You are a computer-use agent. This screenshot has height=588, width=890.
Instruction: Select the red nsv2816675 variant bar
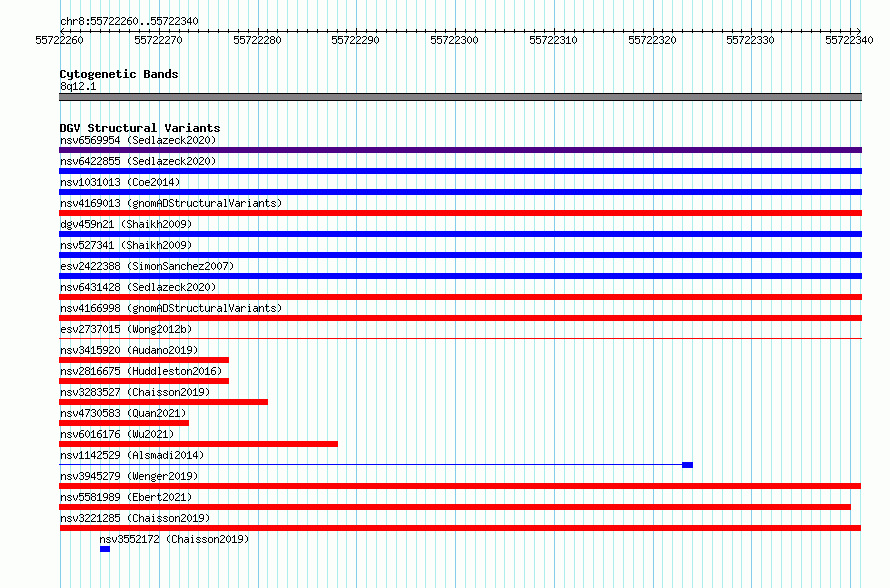[144, 381]
